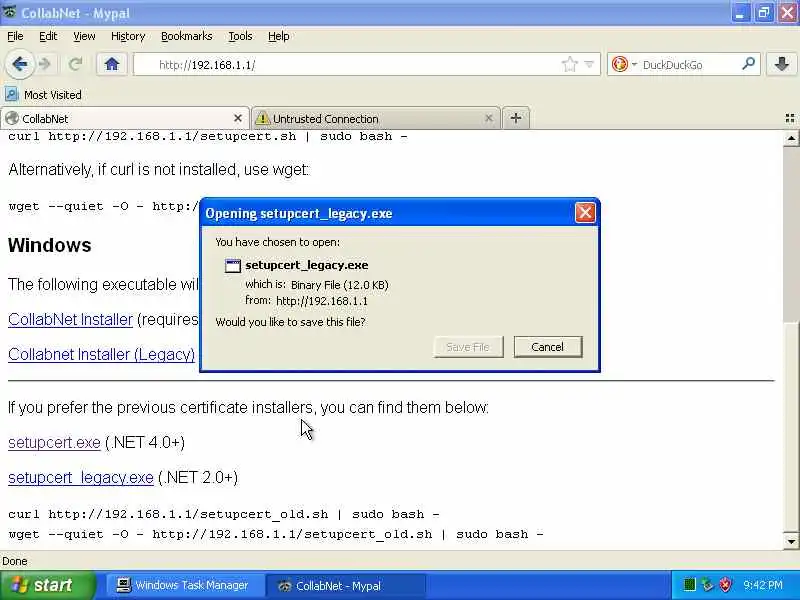Open the Bookmarks menu
This screenshot has width=800, height=600.
(x=187, y=36)
